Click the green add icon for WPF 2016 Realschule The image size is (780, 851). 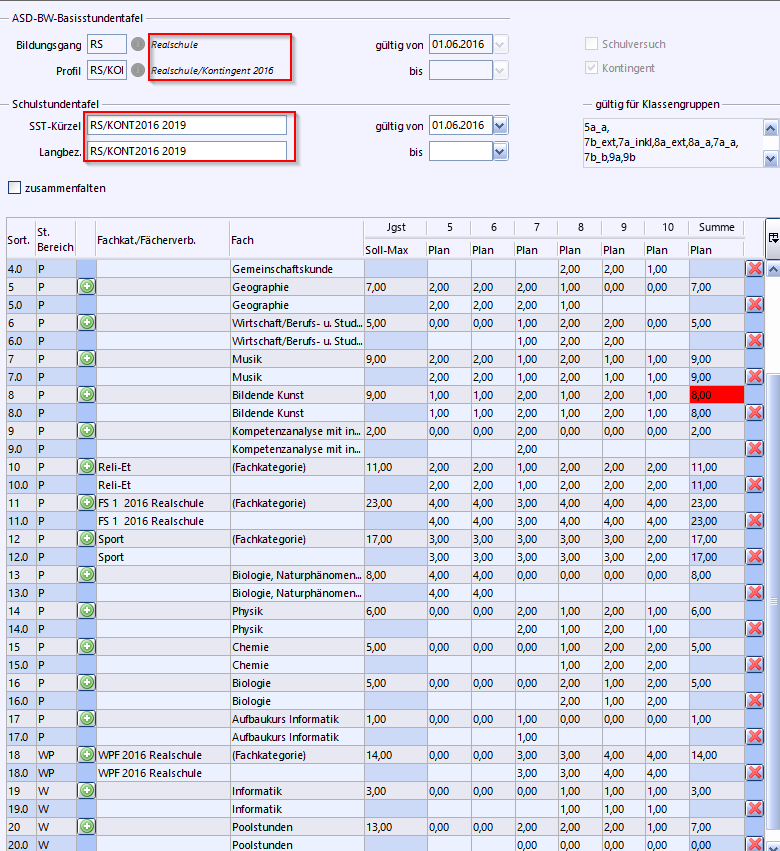point(87,755)
